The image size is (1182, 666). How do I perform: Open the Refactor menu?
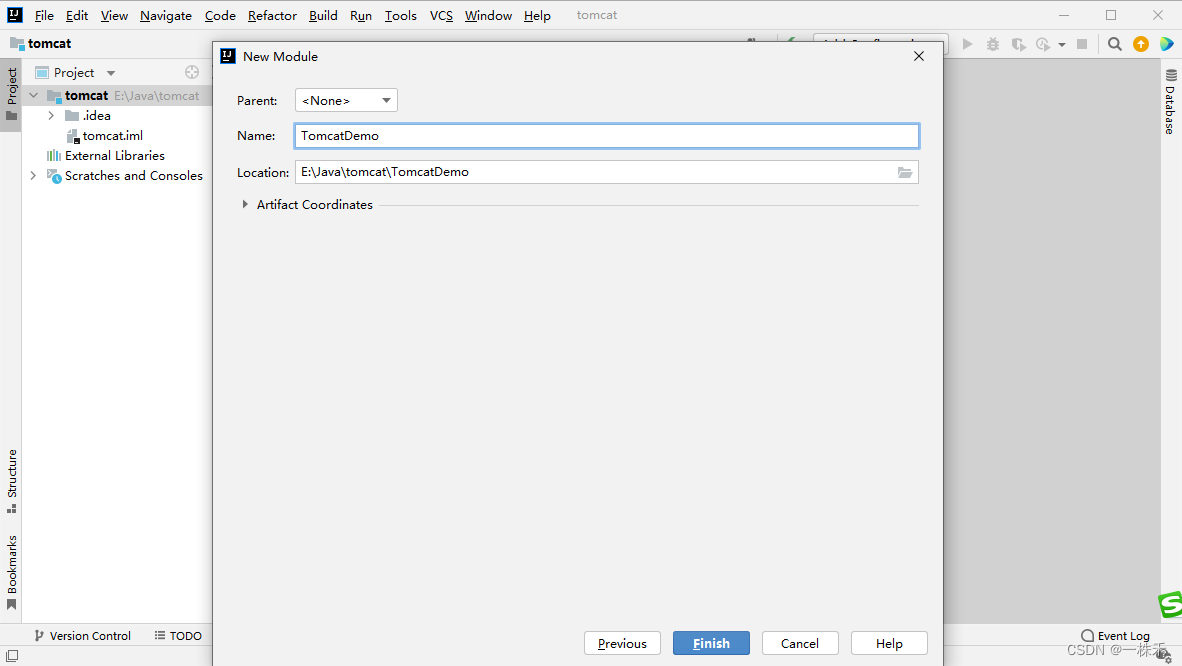coord(272,15)
